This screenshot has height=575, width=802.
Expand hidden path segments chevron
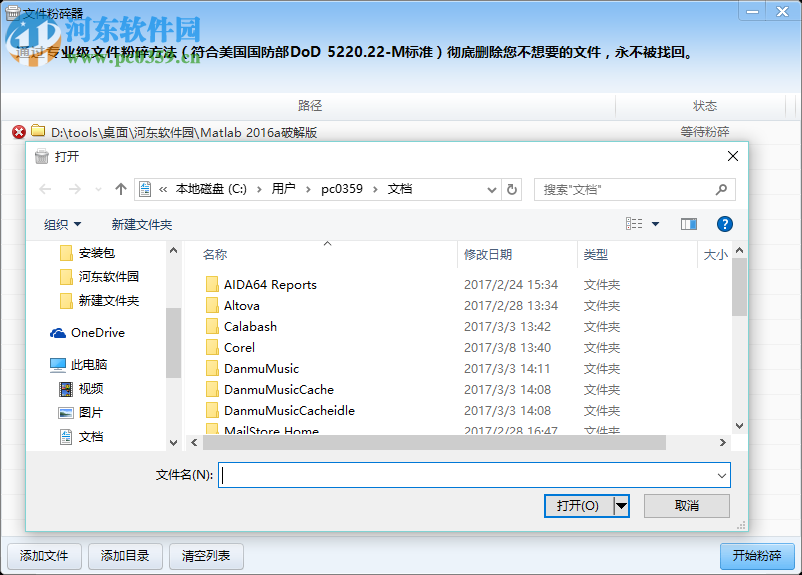point(163,190)
